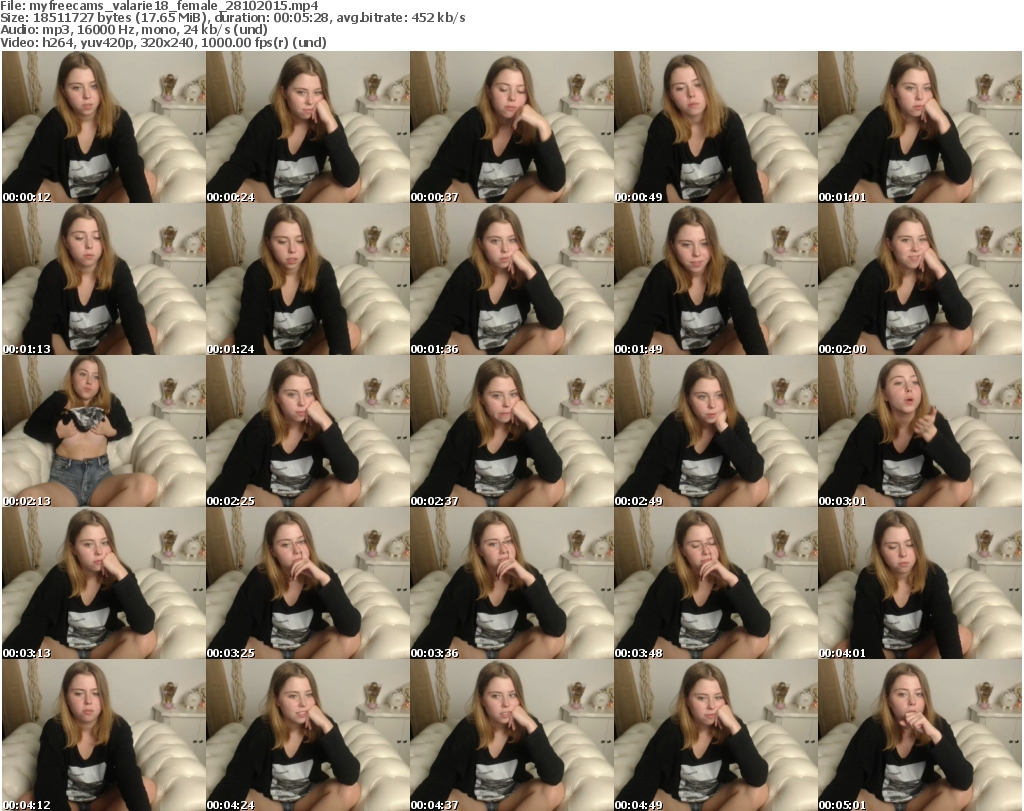Viewport: 1024px width, 811px height.
Task: Open the thumbnail stamped 00:00:12
Action: click(104, 127)
